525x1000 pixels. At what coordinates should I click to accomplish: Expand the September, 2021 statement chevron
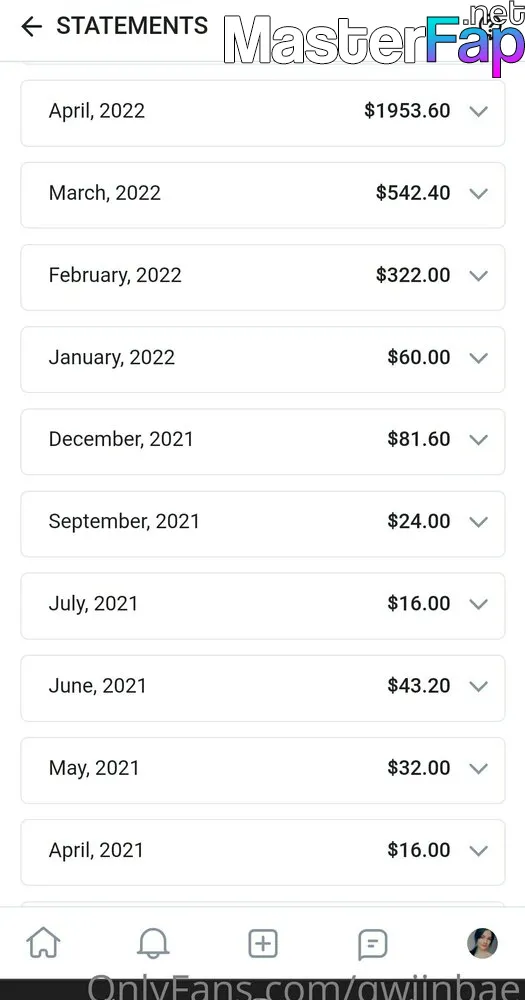coord(478,522)
